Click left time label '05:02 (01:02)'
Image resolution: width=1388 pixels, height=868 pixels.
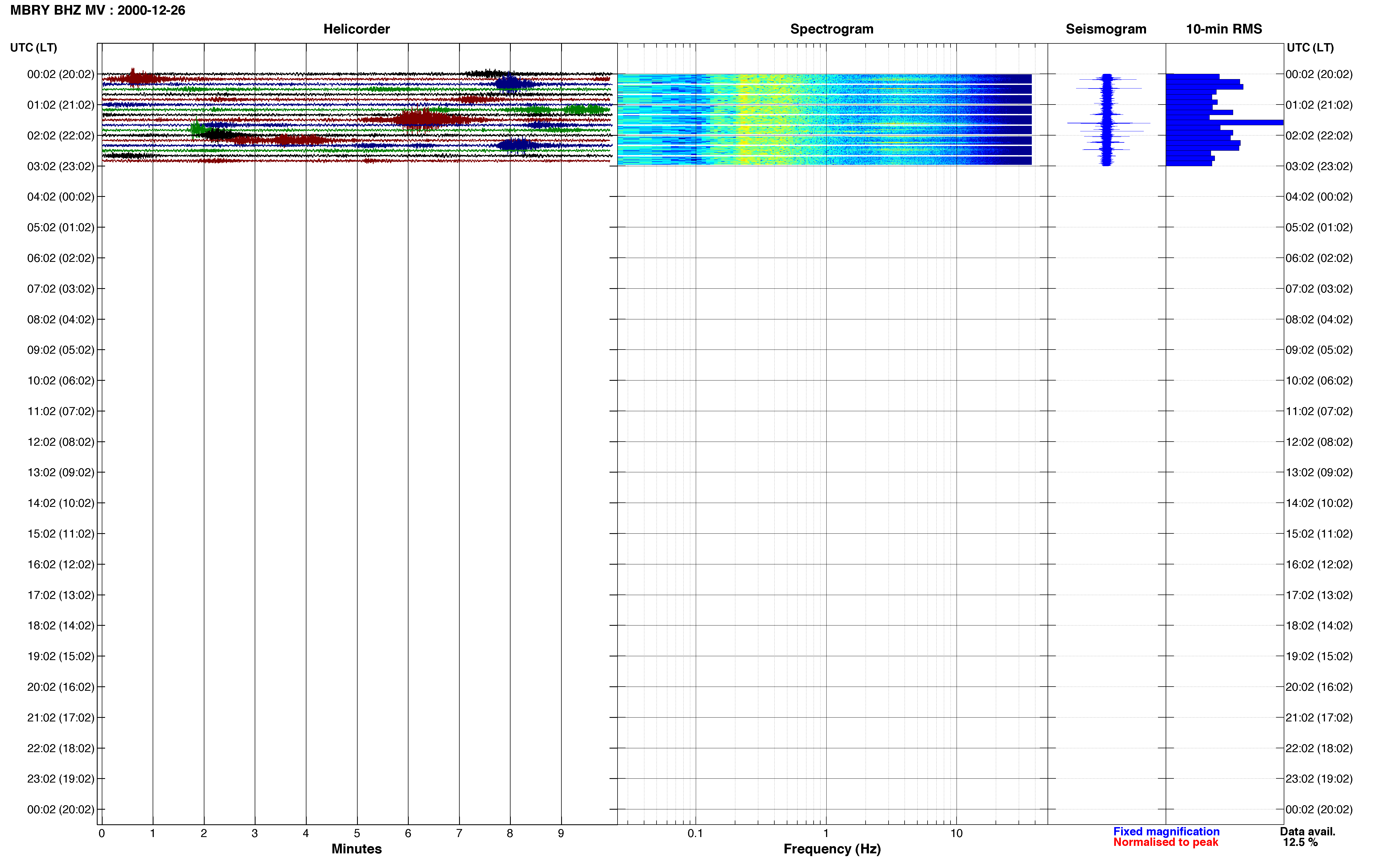(61, 227)
